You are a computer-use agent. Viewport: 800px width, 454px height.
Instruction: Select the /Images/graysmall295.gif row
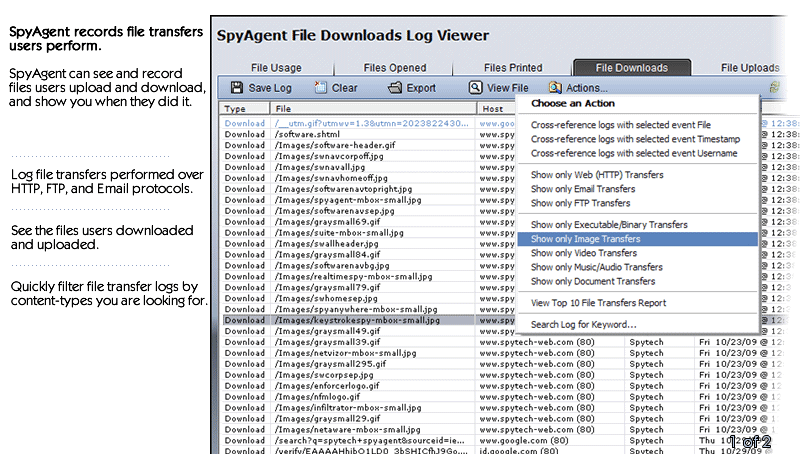coord(503,364)
